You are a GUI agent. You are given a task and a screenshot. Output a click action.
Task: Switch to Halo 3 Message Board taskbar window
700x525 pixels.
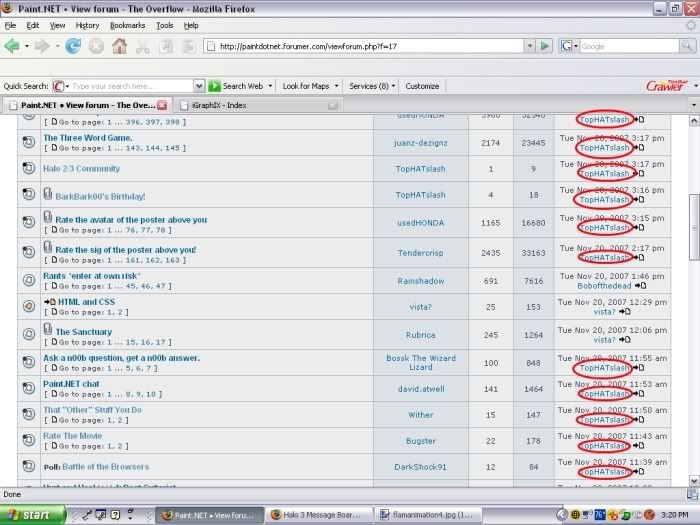319,515
